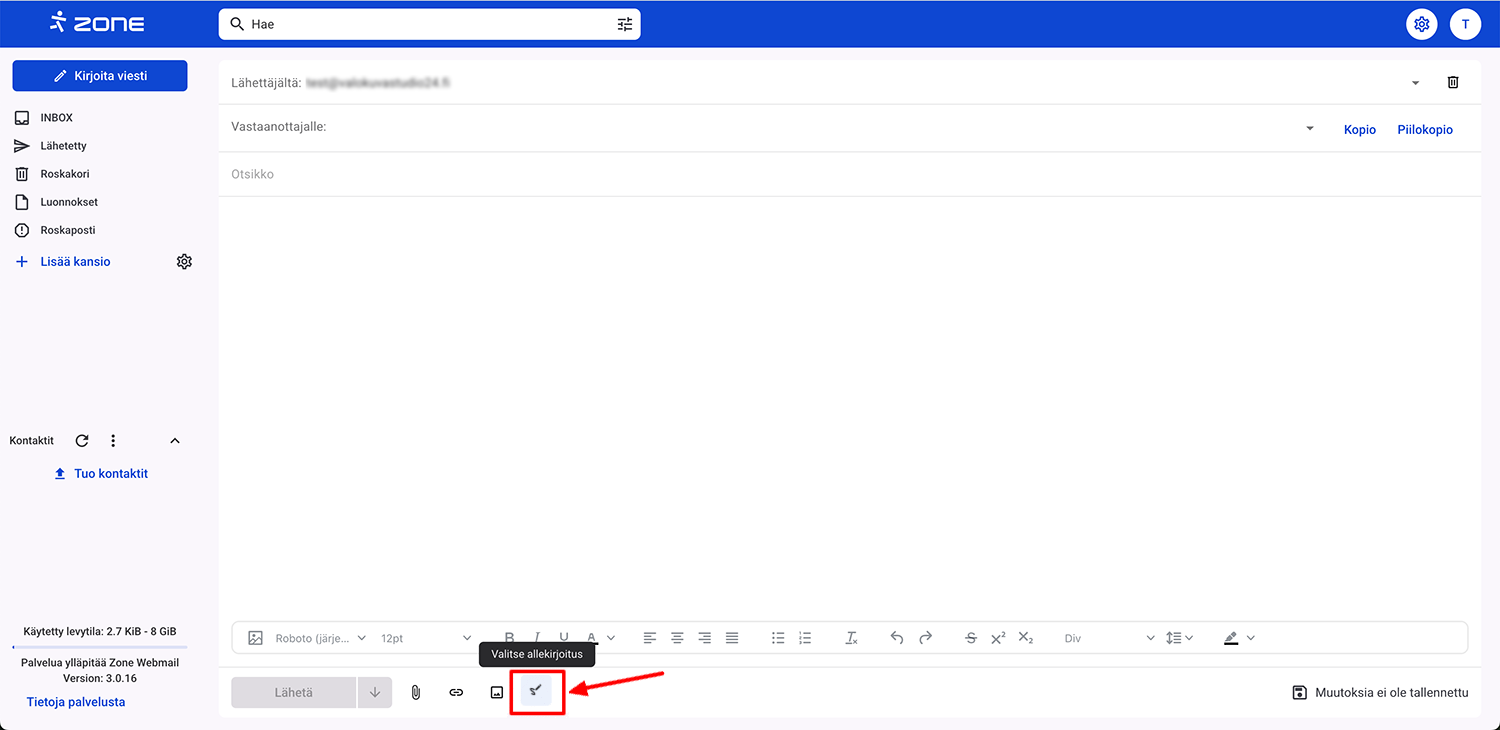Open settings gear in the top bar
The height and width of the screenshot is (730, 1500).
[x=1421, y=24]
